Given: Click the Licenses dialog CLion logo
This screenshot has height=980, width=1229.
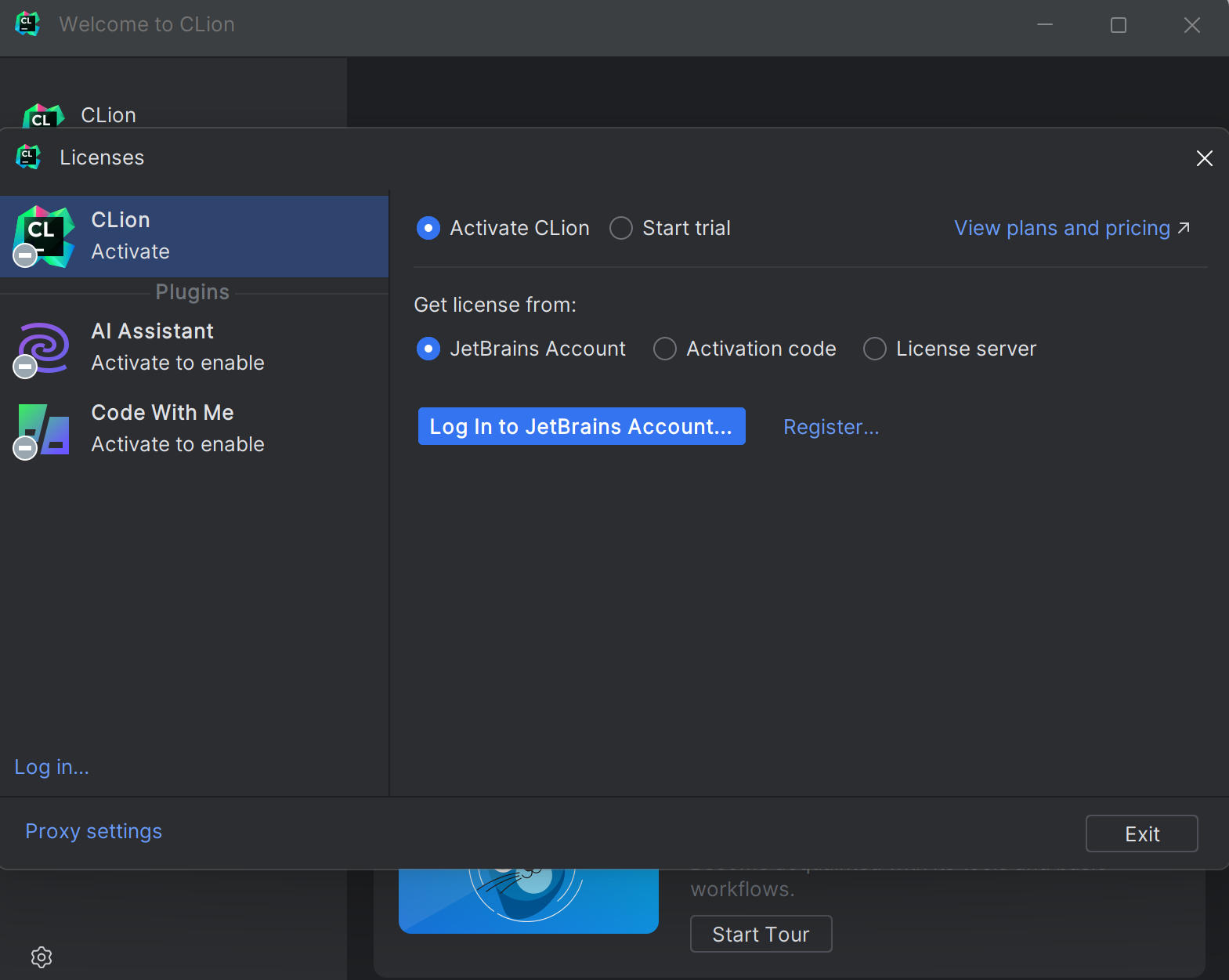Looking at the screenshot, I should (x=28, y=157).
